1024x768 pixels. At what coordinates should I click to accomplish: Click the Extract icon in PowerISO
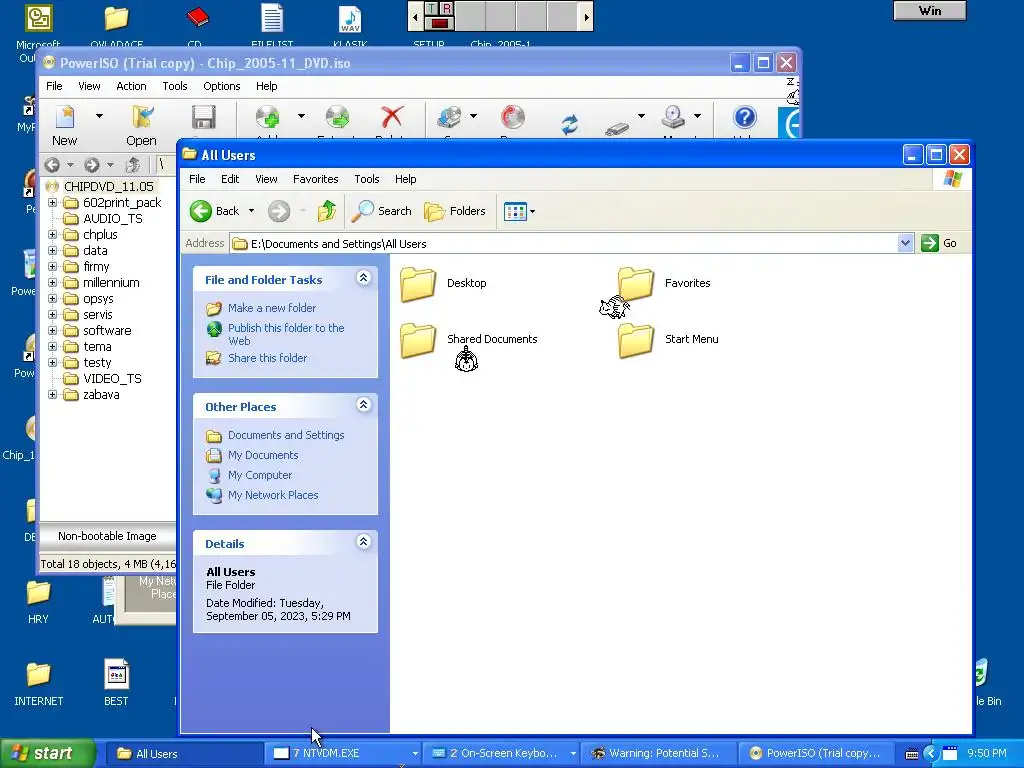point(337,118)
